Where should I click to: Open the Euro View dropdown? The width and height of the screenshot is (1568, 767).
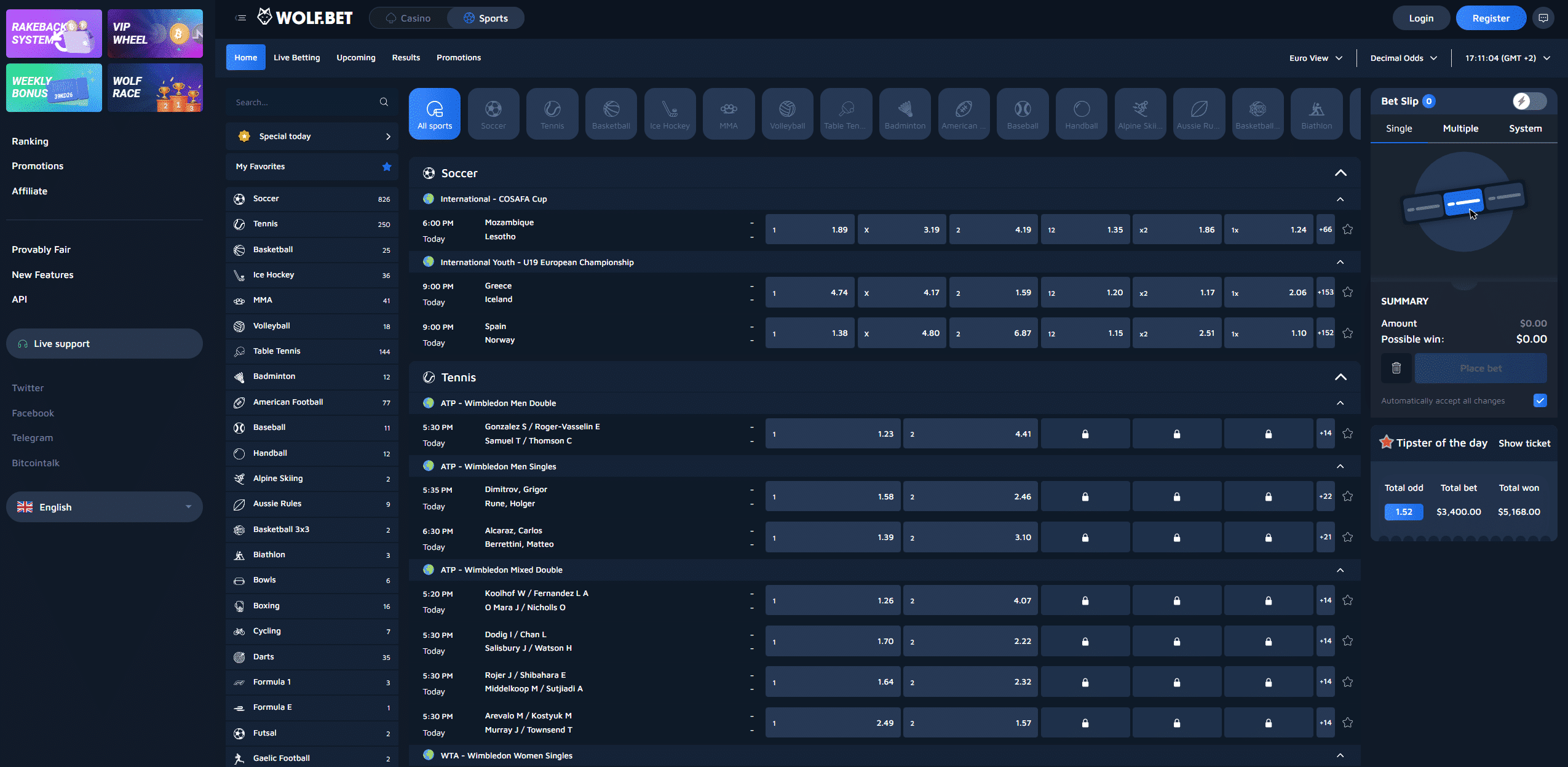pos(1316,58)
